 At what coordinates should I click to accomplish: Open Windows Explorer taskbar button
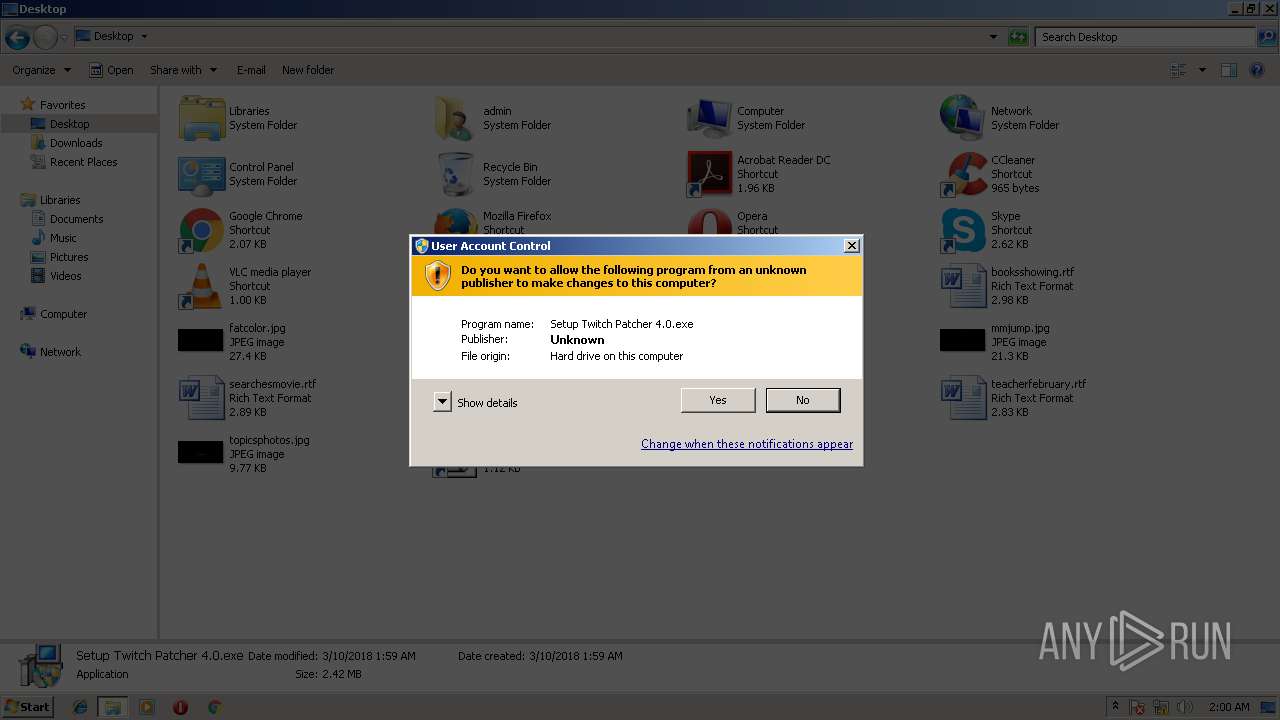(113, 707)
